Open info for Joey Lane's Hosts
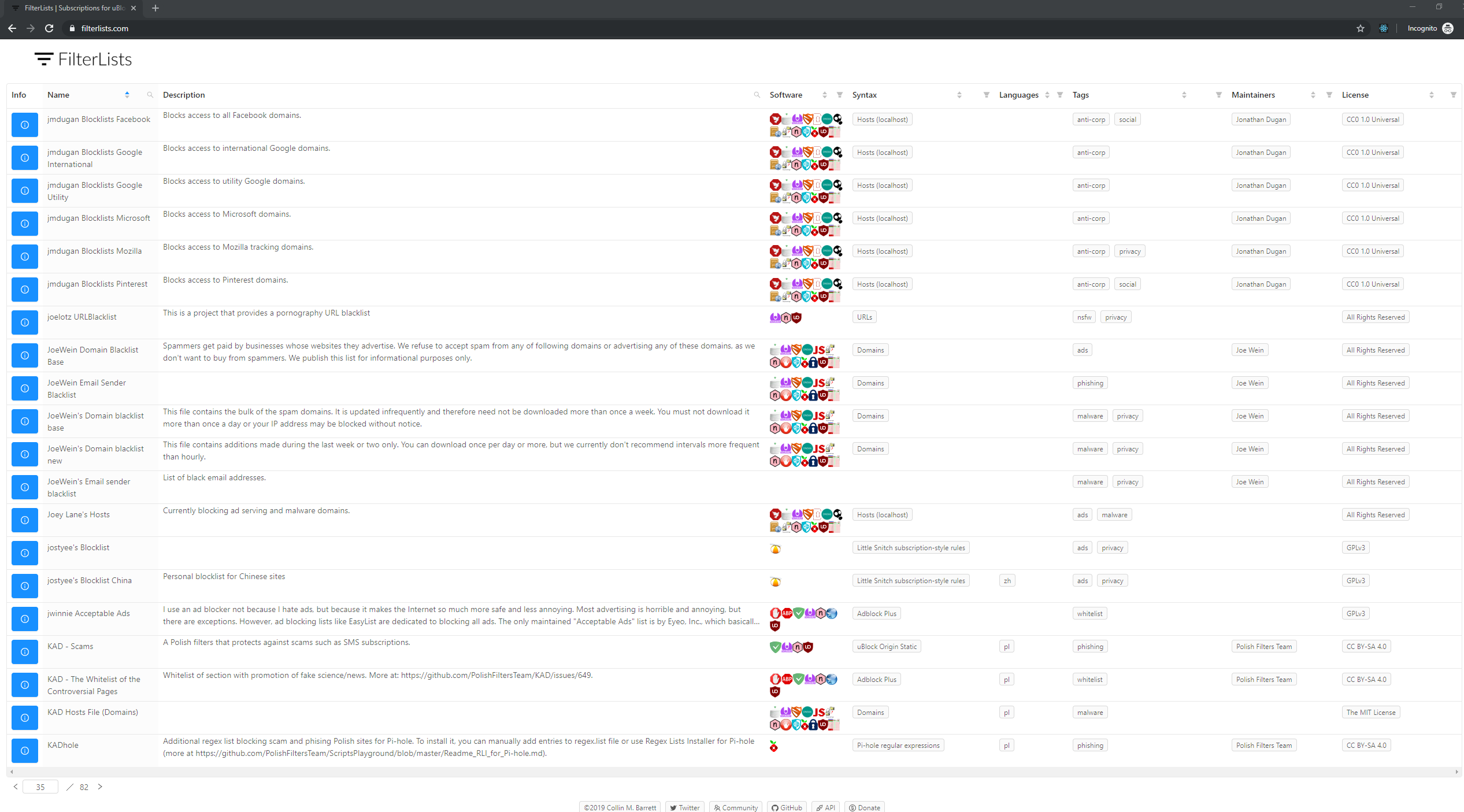1464x812 pixels. pos(25,520)
